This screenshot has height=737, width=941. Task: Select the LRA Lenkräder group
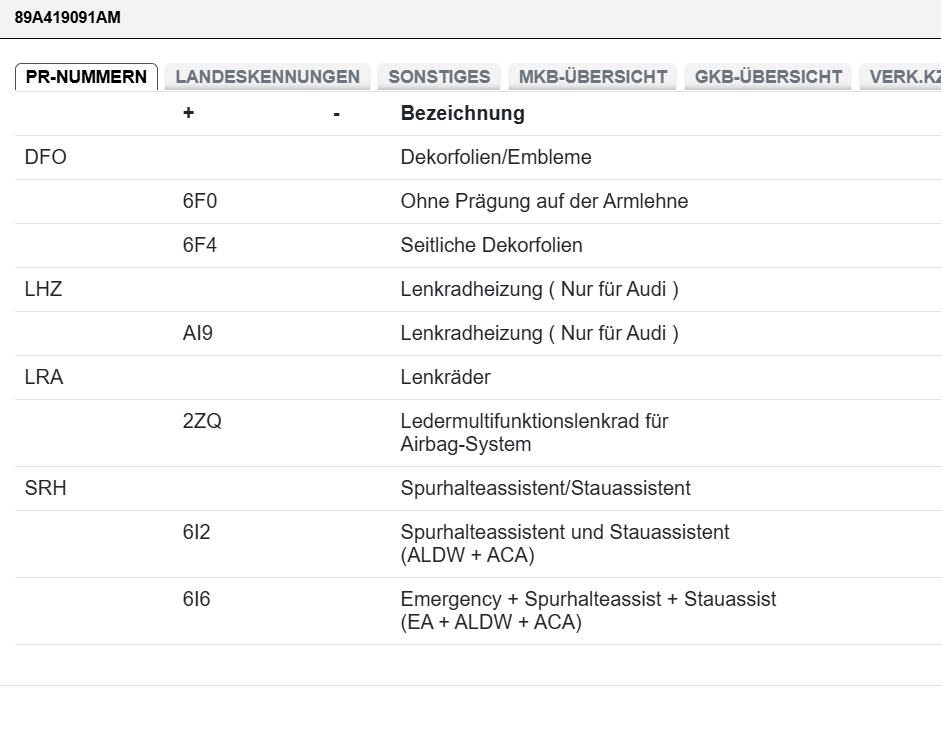click(43, 378)
